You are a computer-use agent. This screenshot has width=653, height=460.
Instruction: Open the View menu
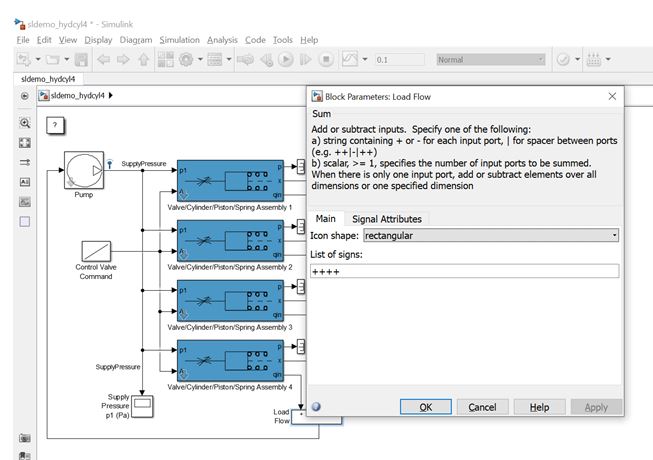click(67, 40)
